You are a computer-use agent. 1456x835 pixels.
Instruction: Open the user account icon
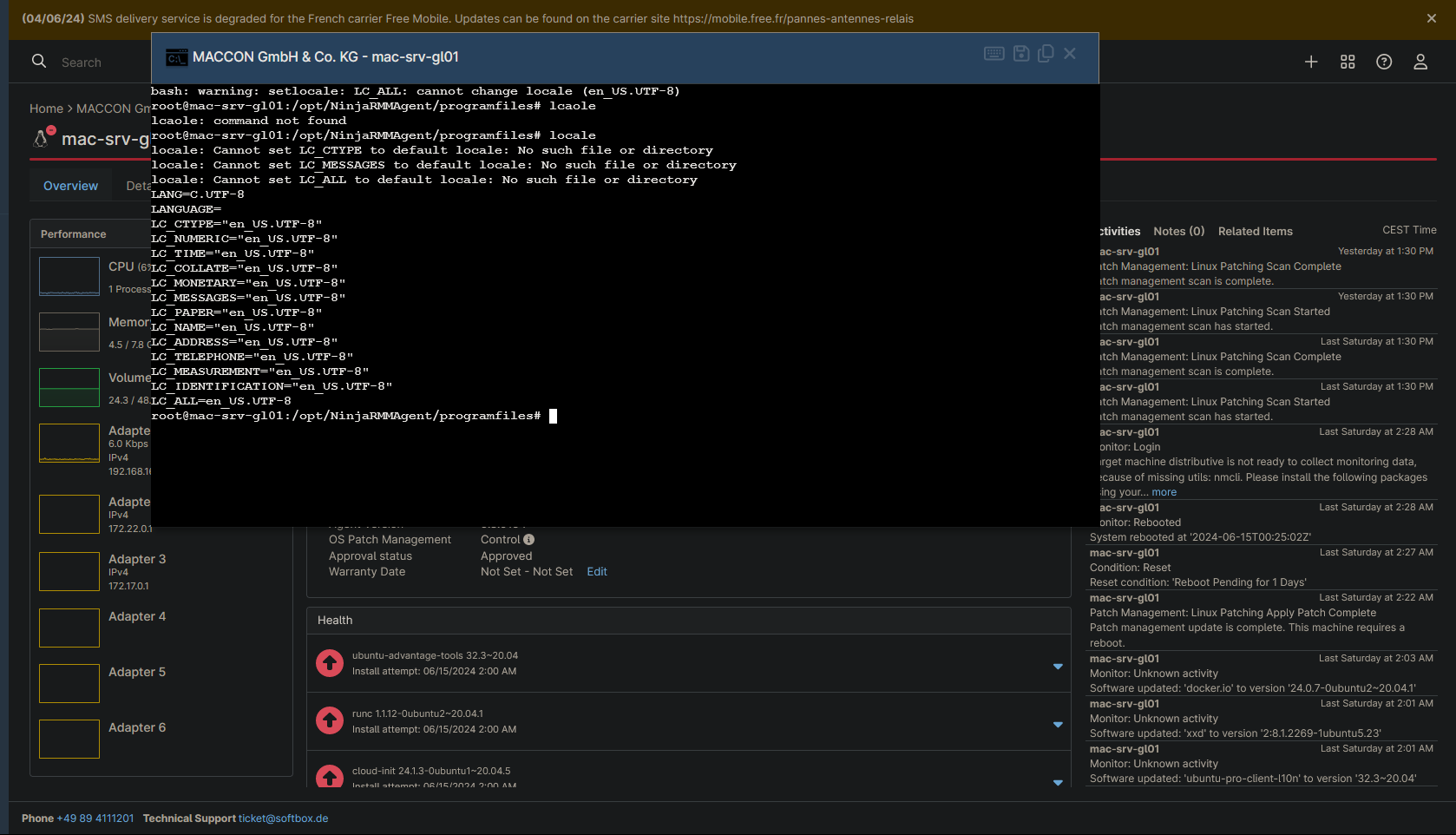tap(1420, 62)
